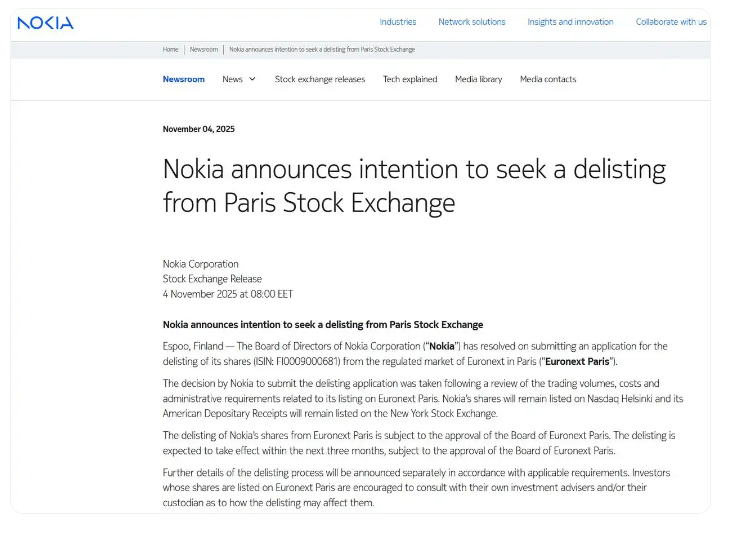Click the bold article subheading
739x534 pixels.
[322, 325]
